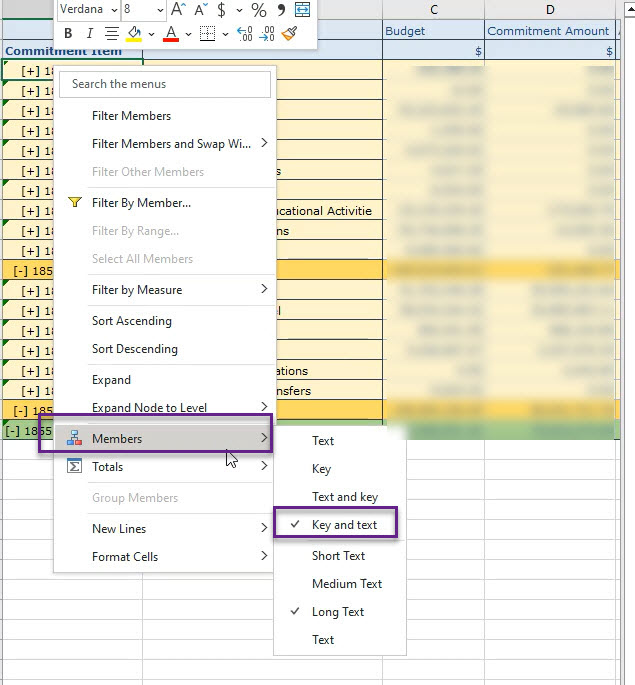Click the Commitment Amount header cell
This screenshot has width=635, height=685.
pyautogui.click(x=550, y=31)
